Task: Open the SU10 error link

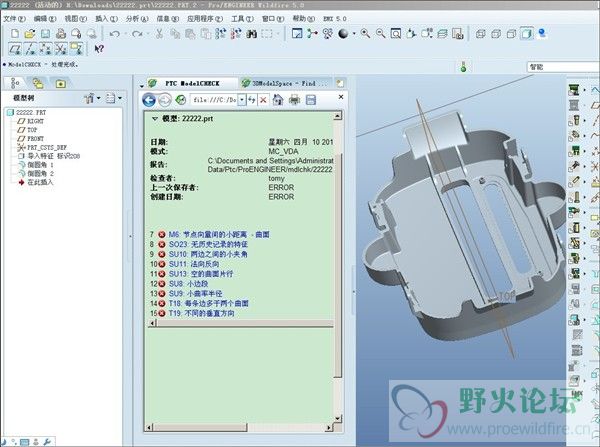Action: [208, 254]
